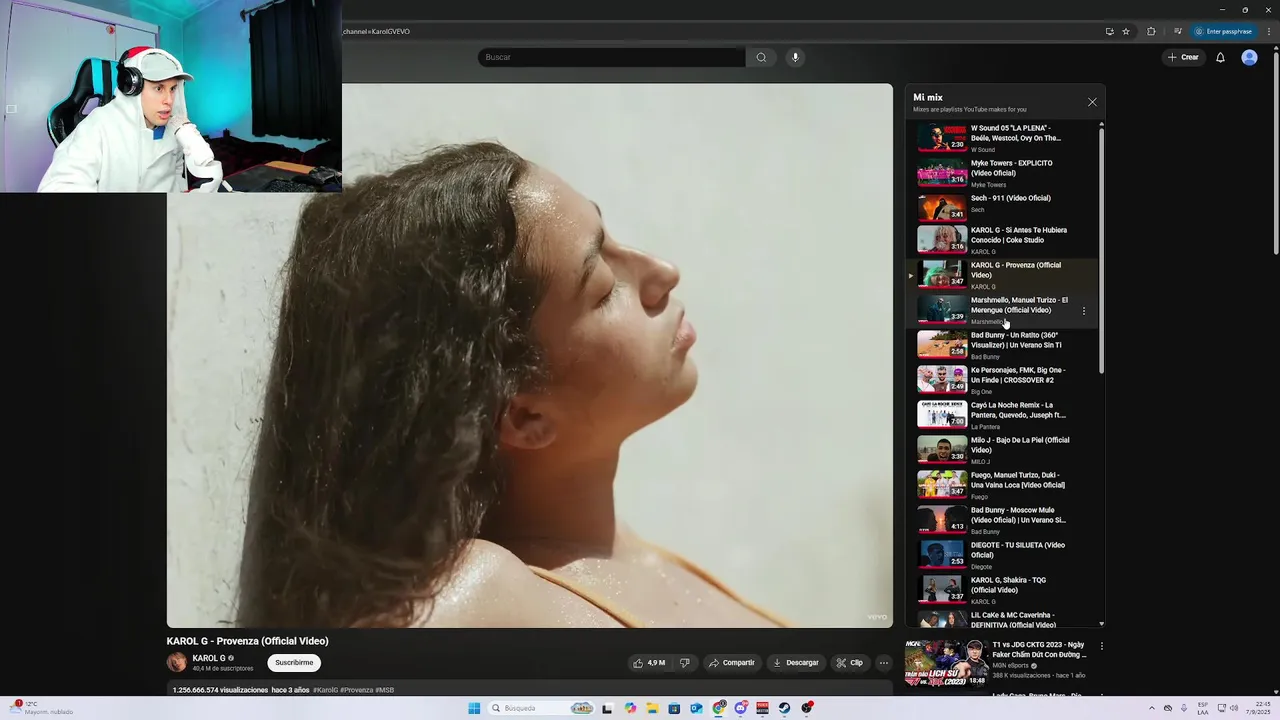Open Copilot from taskbar
This screenshot has height=720, width=1280.
[630, 708]
